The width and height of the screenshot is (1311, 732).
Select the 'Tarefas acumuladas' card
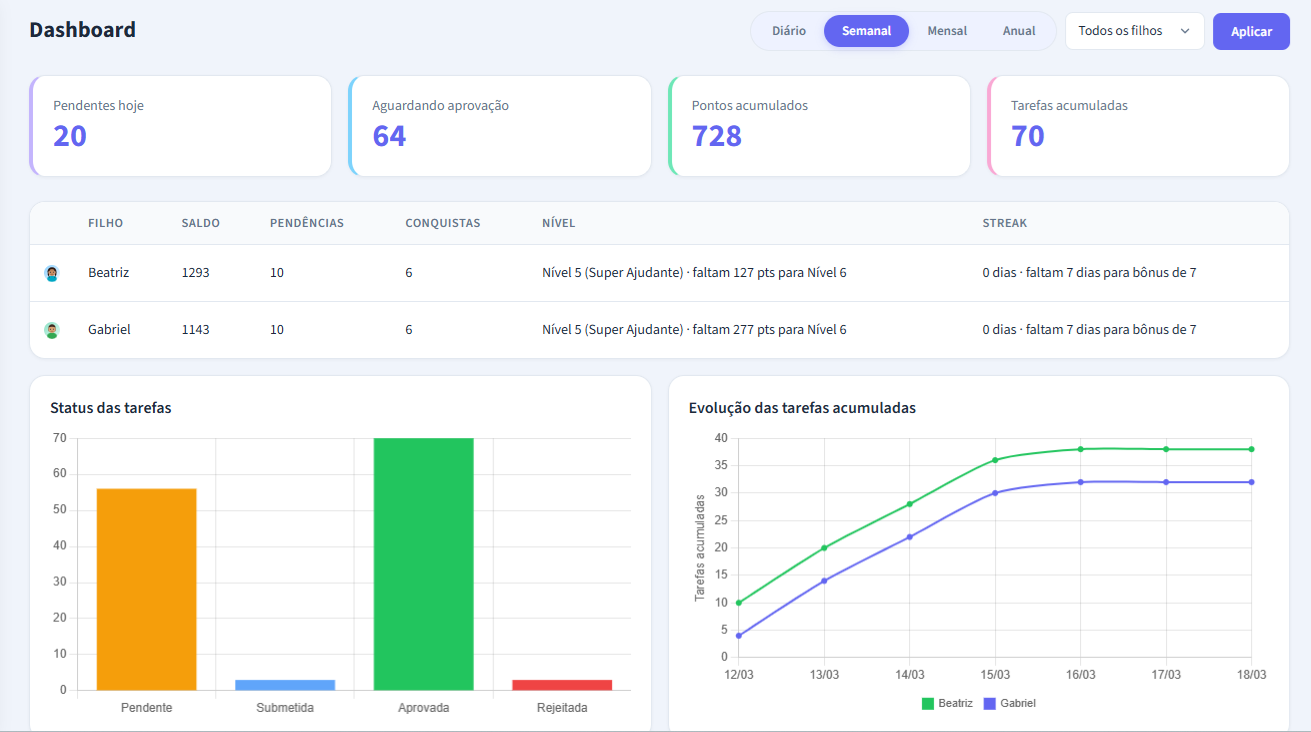click(x=1138, y=126)
